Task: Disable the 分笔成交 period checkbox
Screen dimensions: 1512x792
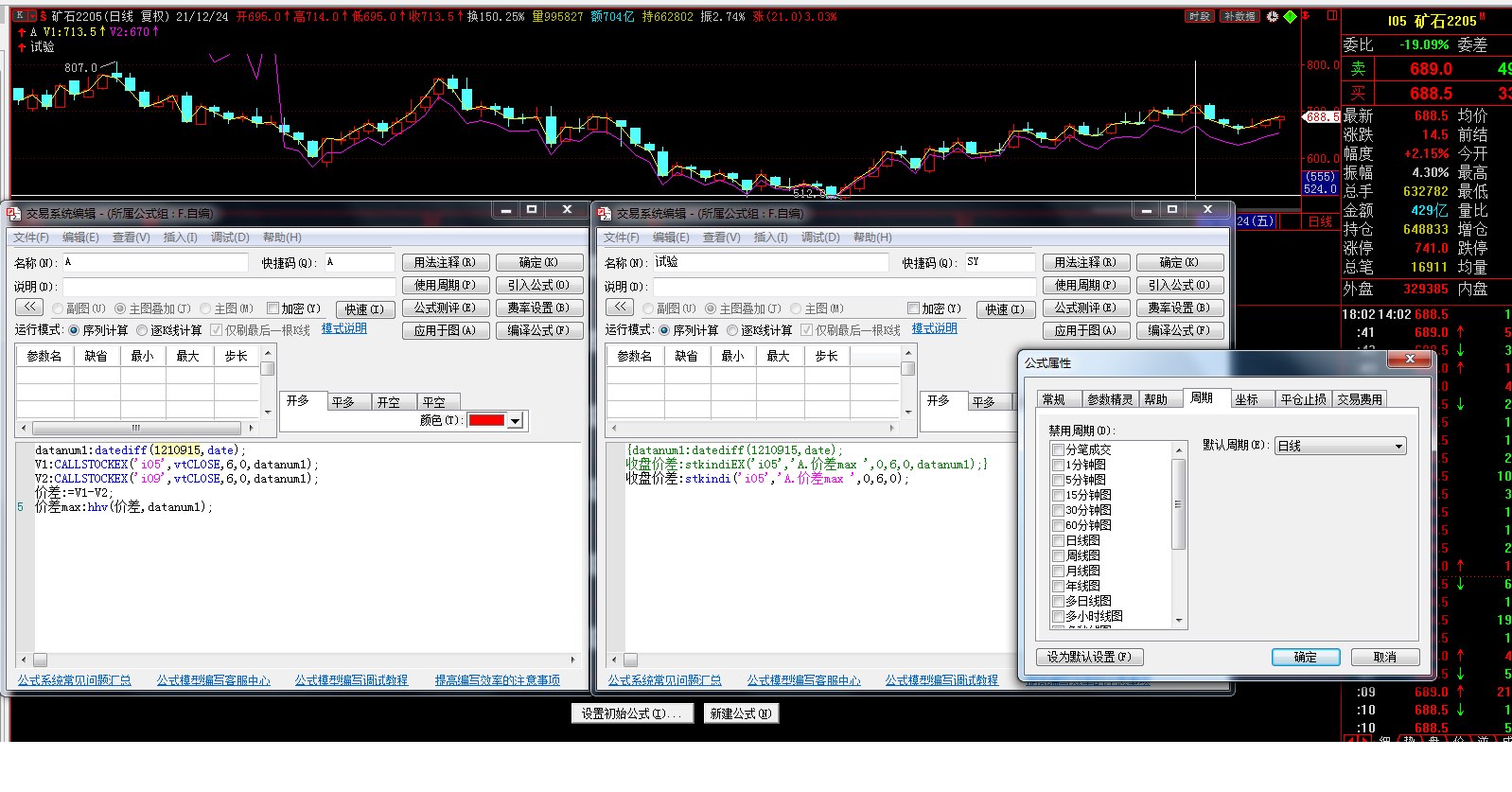Action: click(1059, 450)
